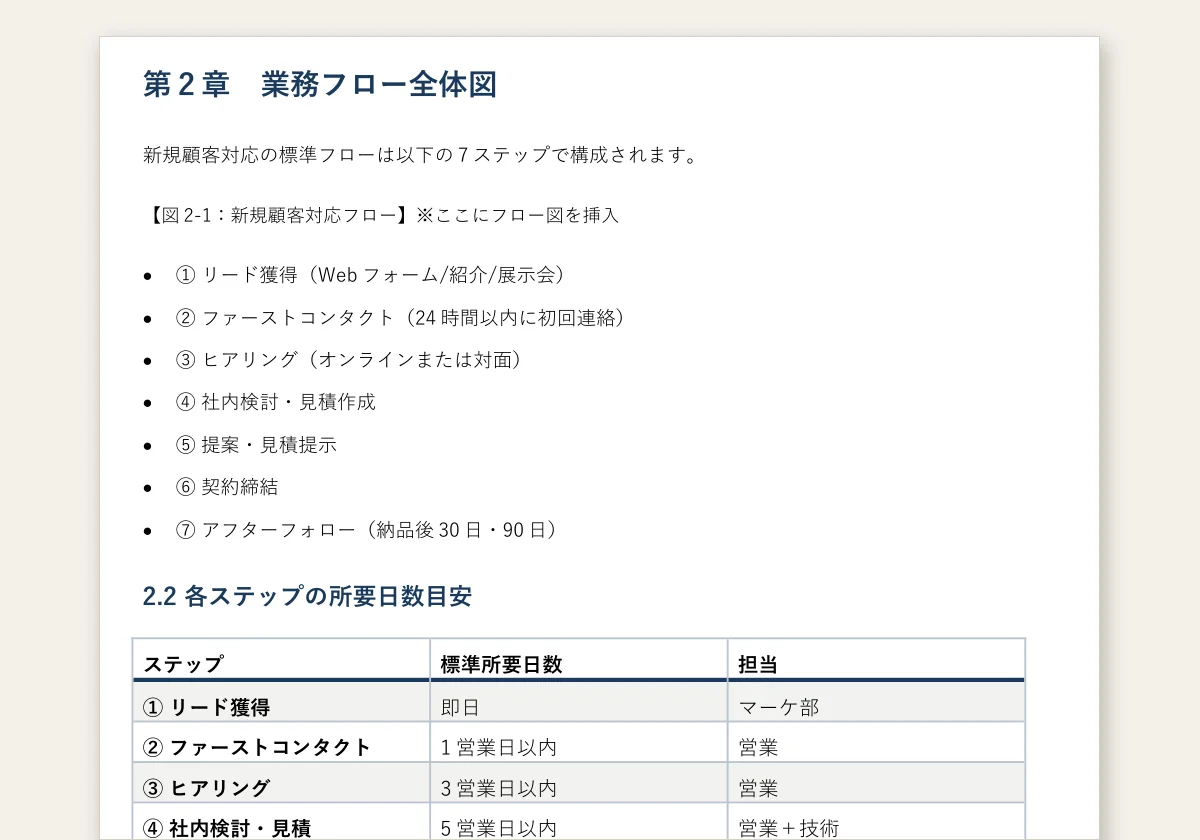The height and width of the screenshot is (840, 1200).
Task: Click the intro paragraph about 7 steps
Action: pos(420,155)
